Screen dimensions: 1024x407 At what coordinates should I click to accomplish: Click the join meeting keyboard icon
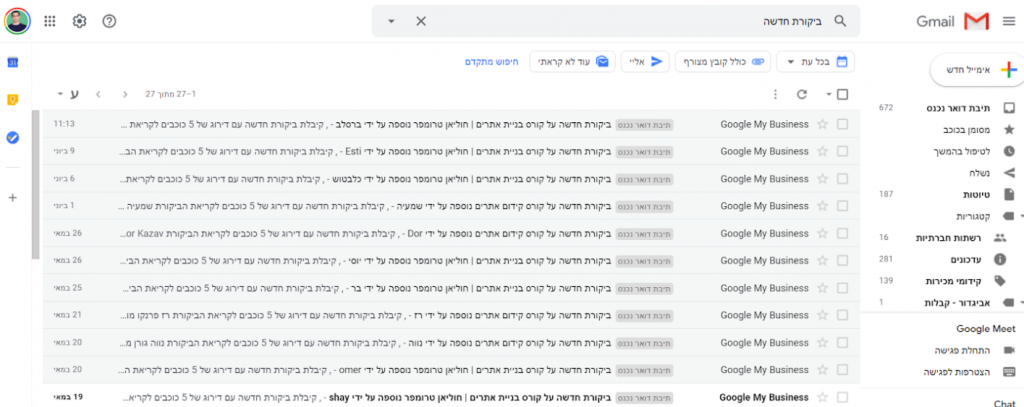click(x=1008, y=372)
